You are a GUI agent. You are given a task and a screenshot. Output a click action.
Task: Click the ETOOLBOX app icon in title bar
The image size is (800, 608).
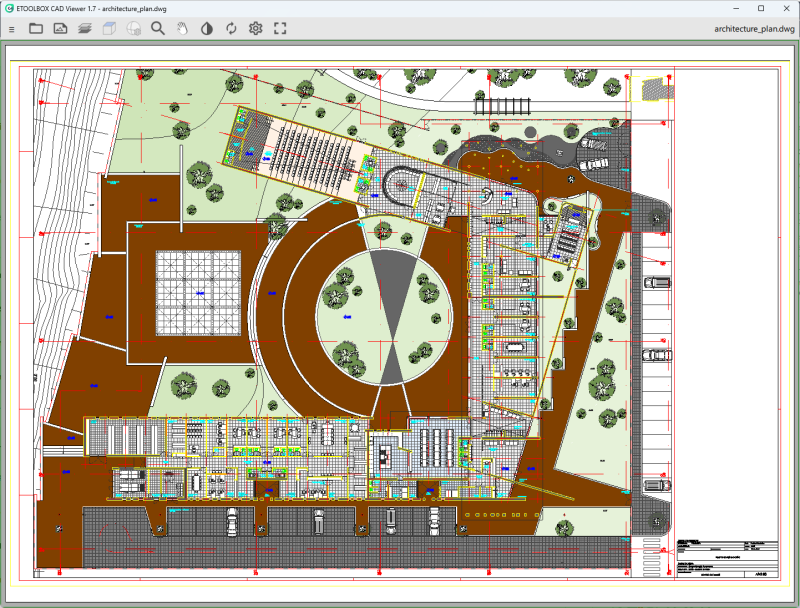[x=10, y=8]
